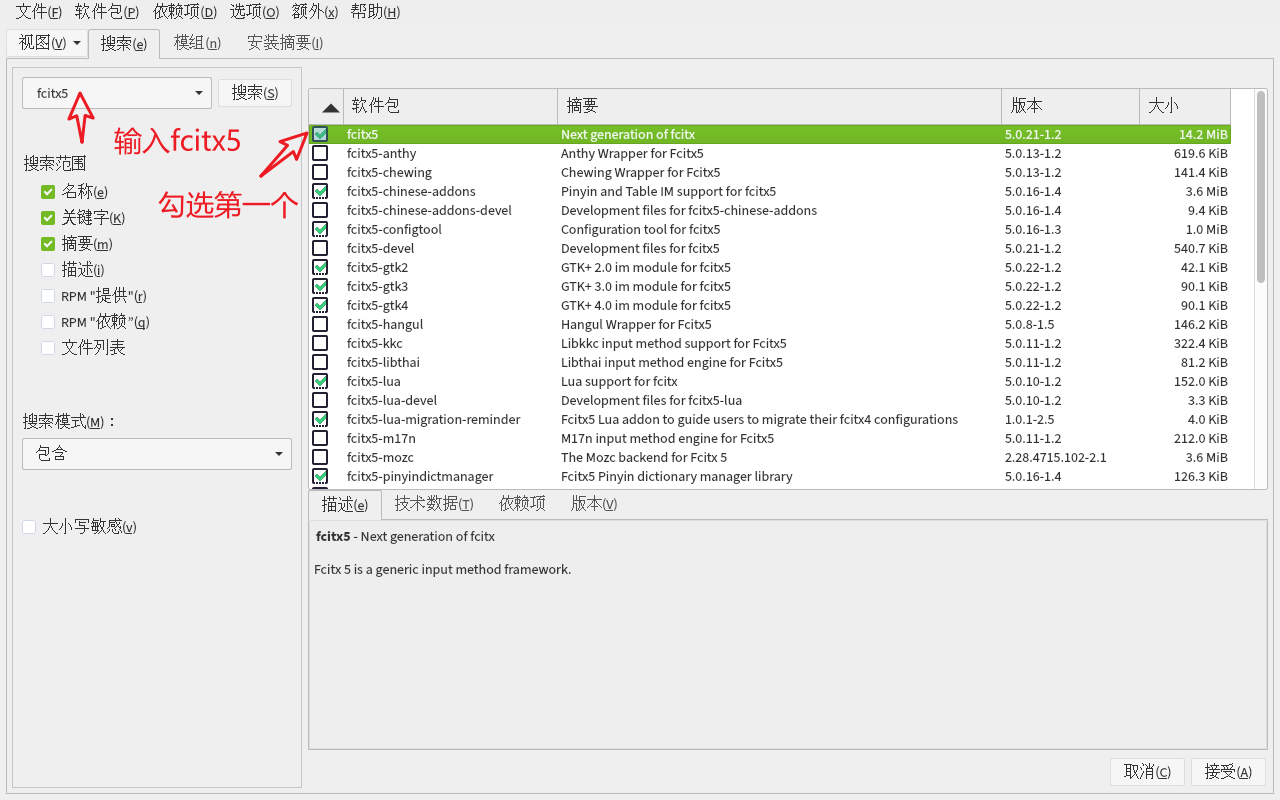Toggle checkbox for fcitx5-chinese-addons-devel
Viewport: 1280px width, 800px height.
320,210
